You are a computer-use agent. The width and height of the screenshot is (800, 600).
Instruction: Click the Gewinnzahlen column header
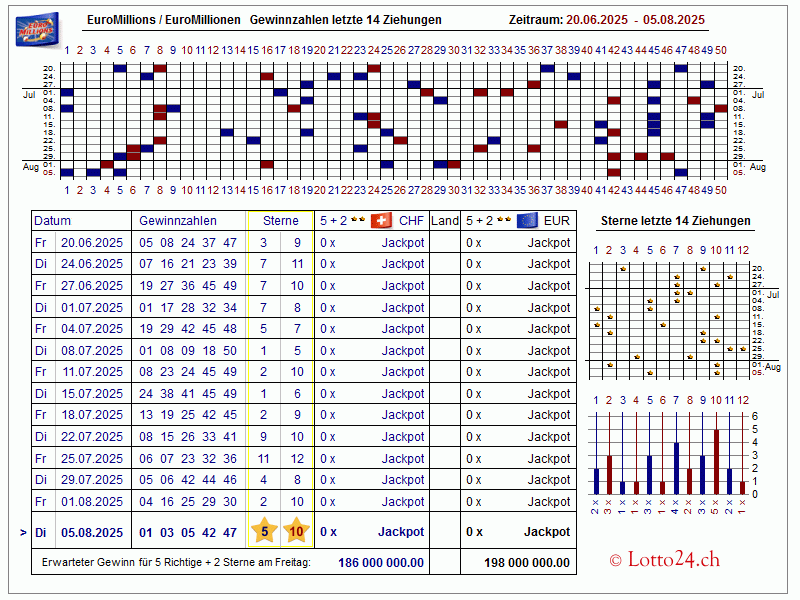[x=178, y=221]
